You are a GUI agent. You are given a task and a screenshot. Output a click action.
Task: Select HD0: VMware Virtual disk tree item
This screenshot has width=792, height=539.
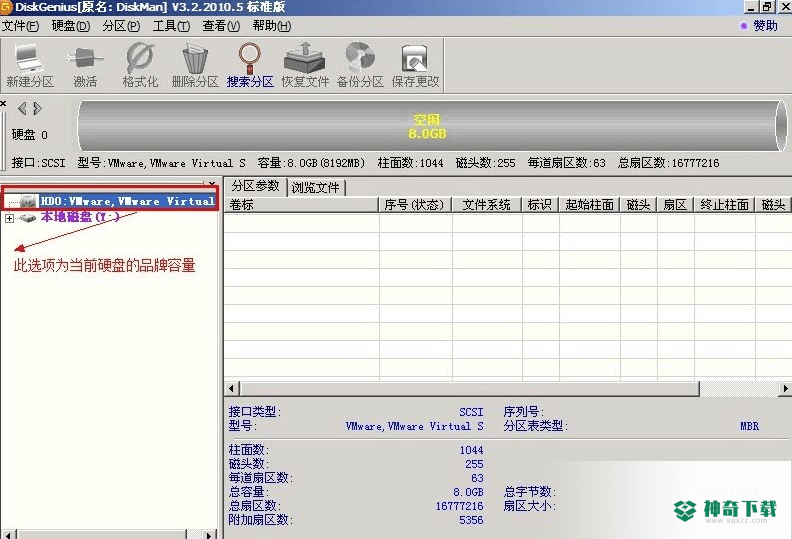(127, 201)
